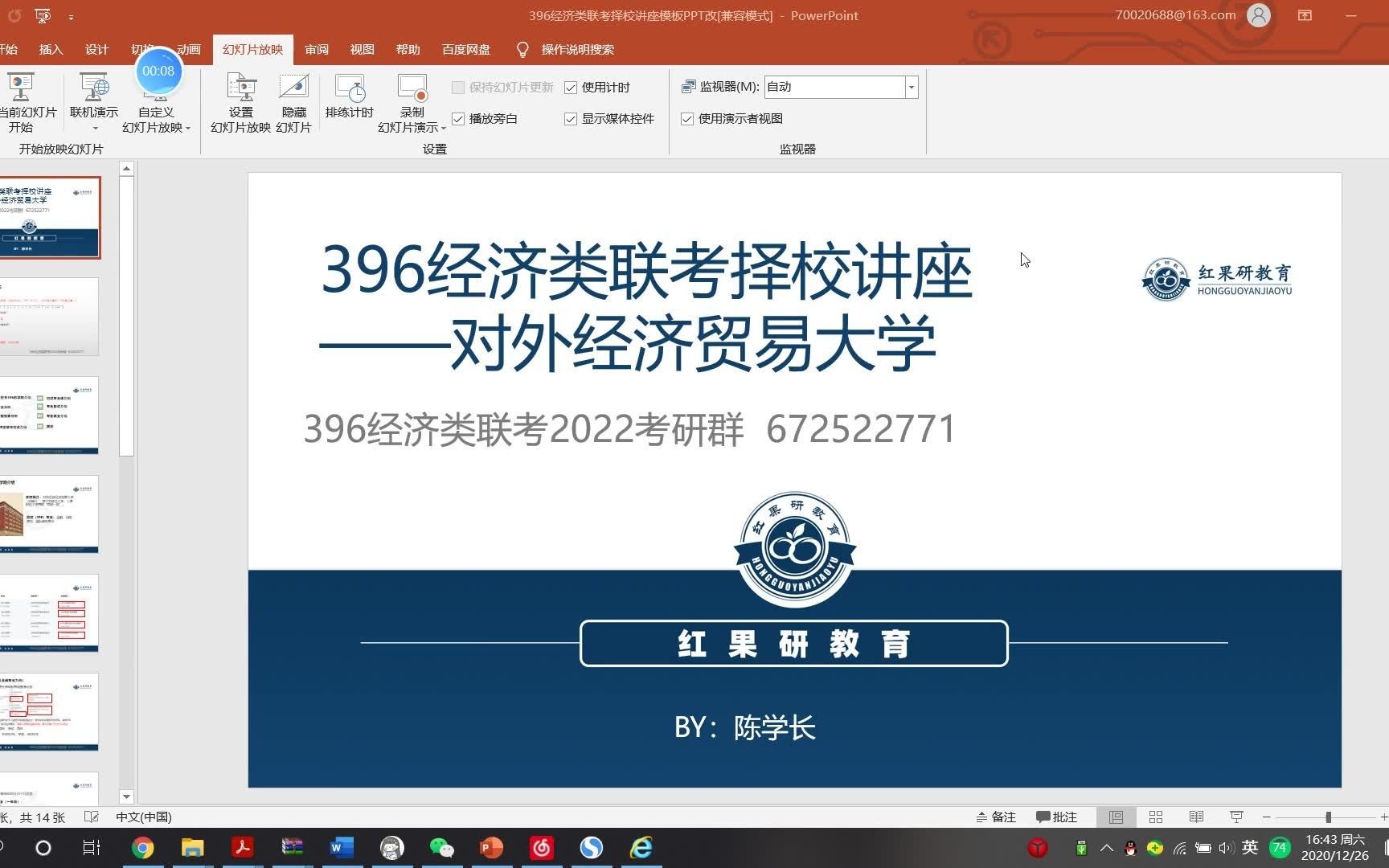Click Start From Beginning in Quick Access toolbar
Viewport: 1389px width, 868px height.
(43, 15)
